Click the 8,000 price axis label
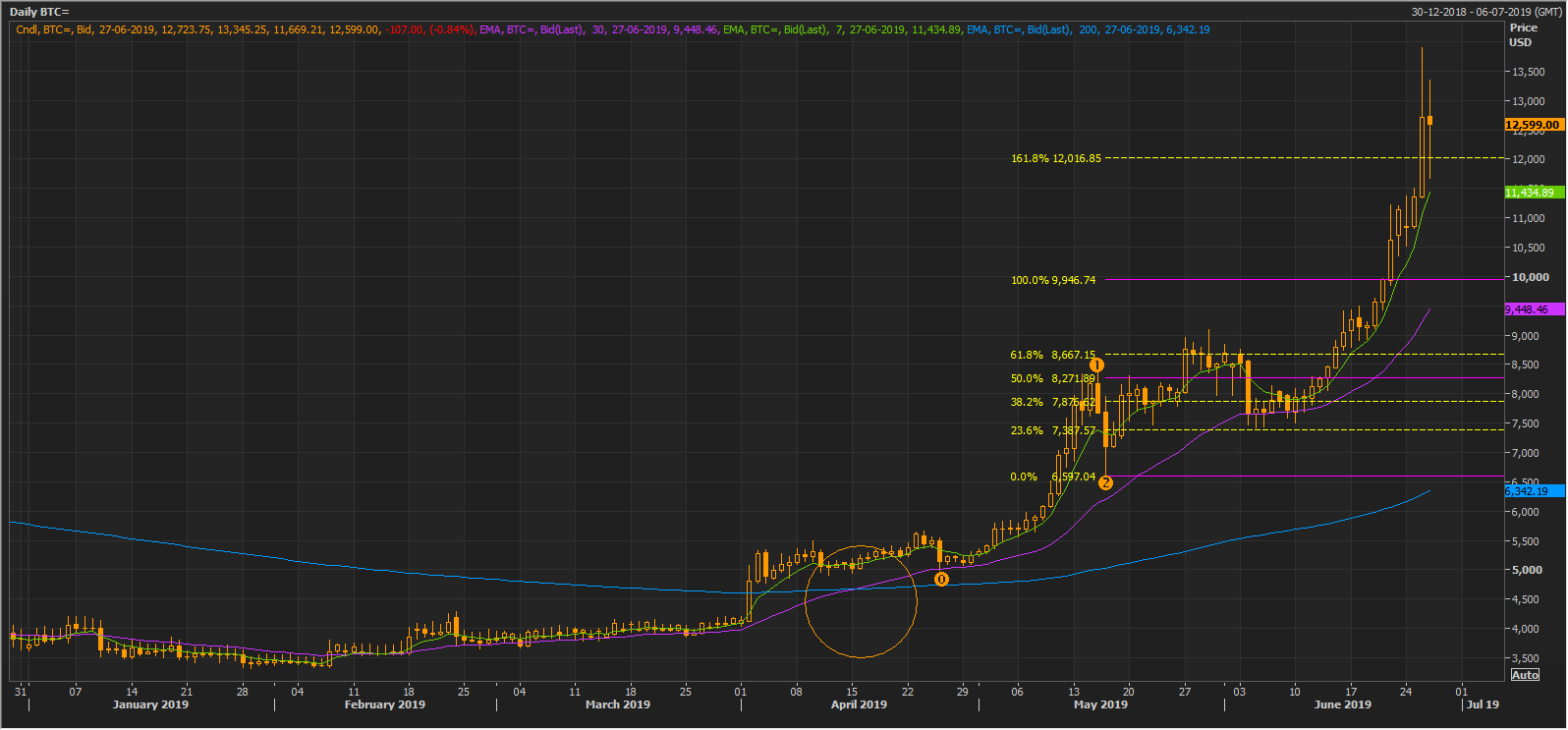 (1528, 394)
